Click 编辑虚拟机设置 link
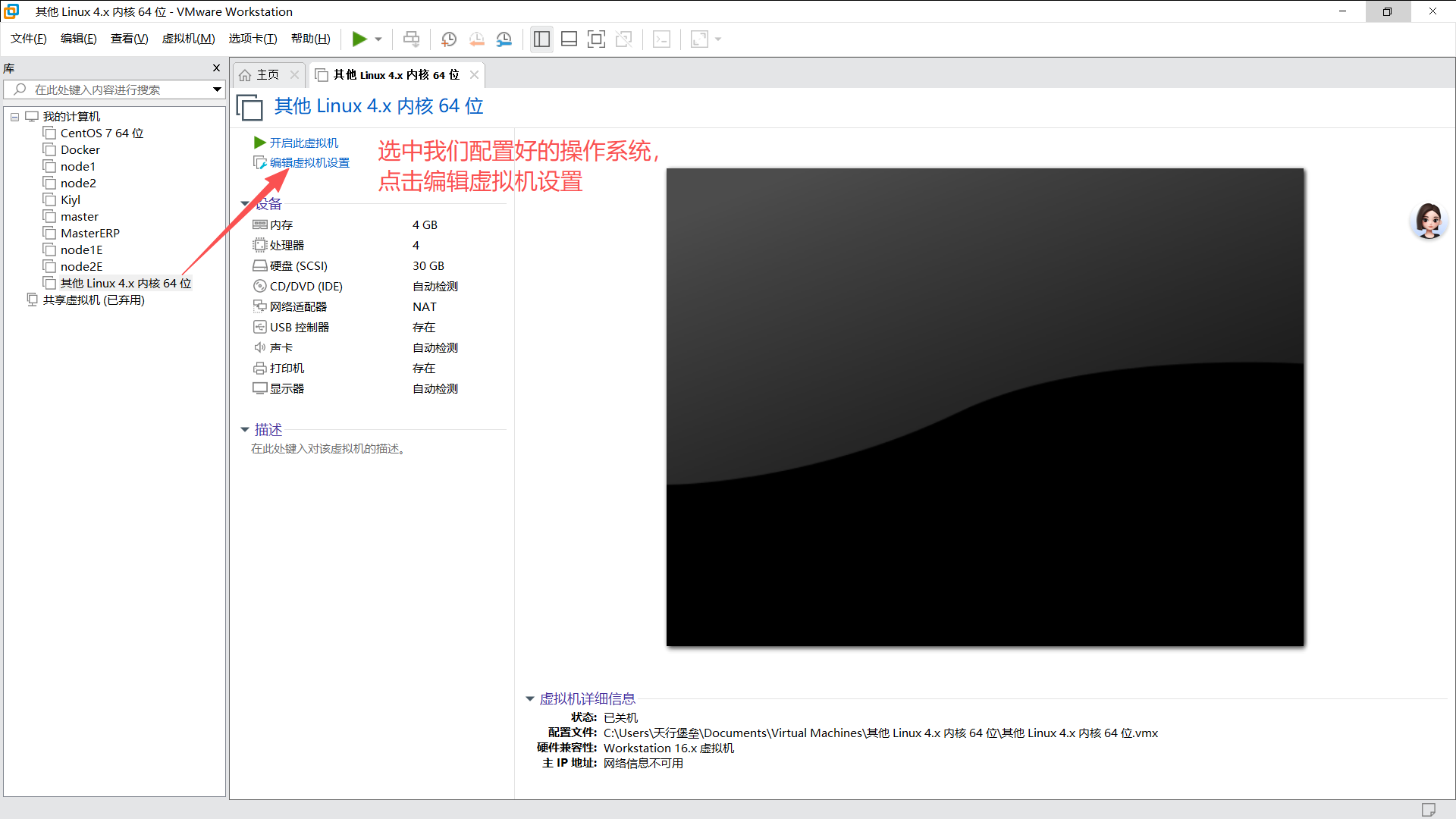1456x819 pixels. (x=308, y=162)
